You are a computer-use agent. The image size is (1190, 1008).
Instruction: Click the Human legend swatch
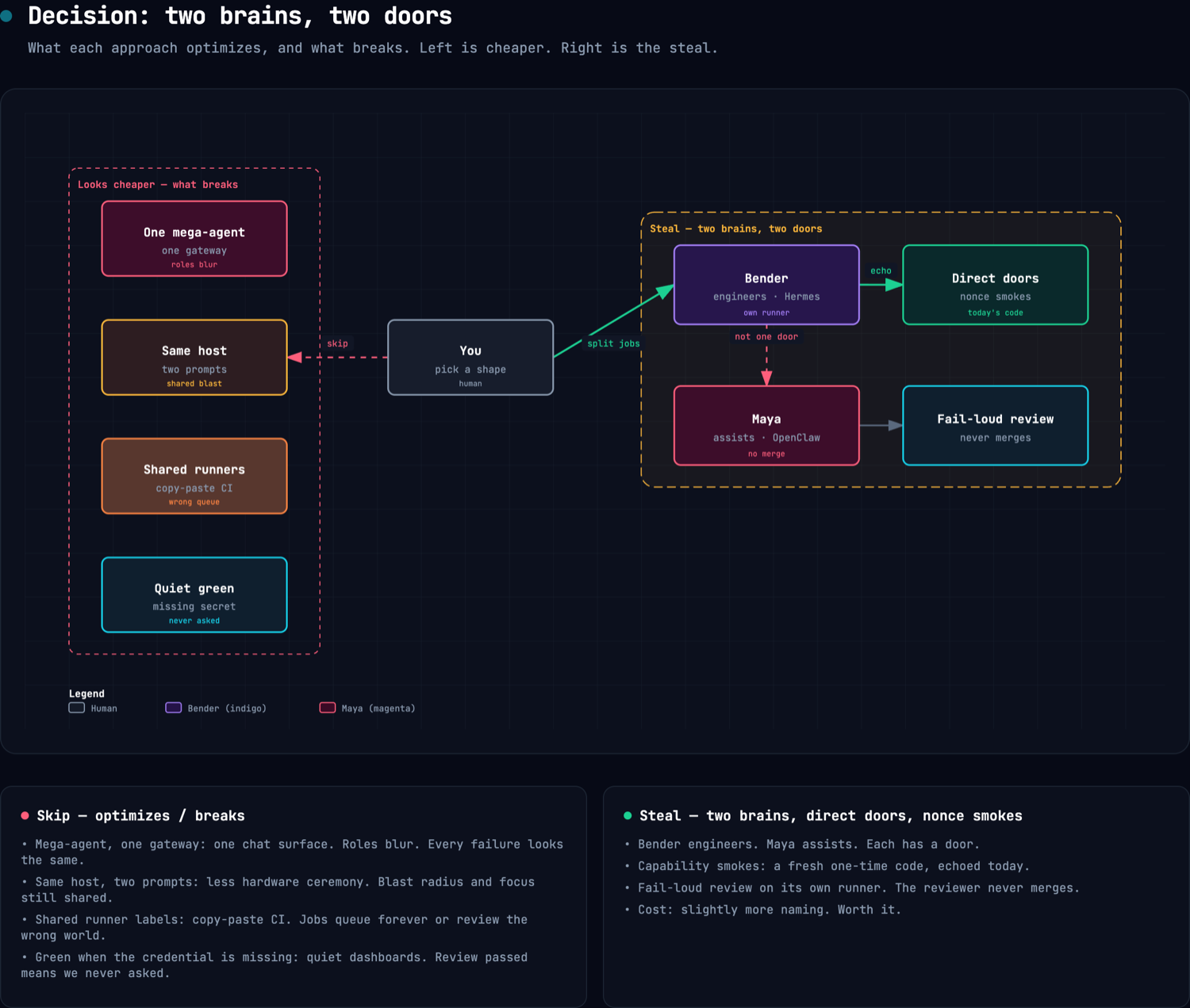pos(77,707)
